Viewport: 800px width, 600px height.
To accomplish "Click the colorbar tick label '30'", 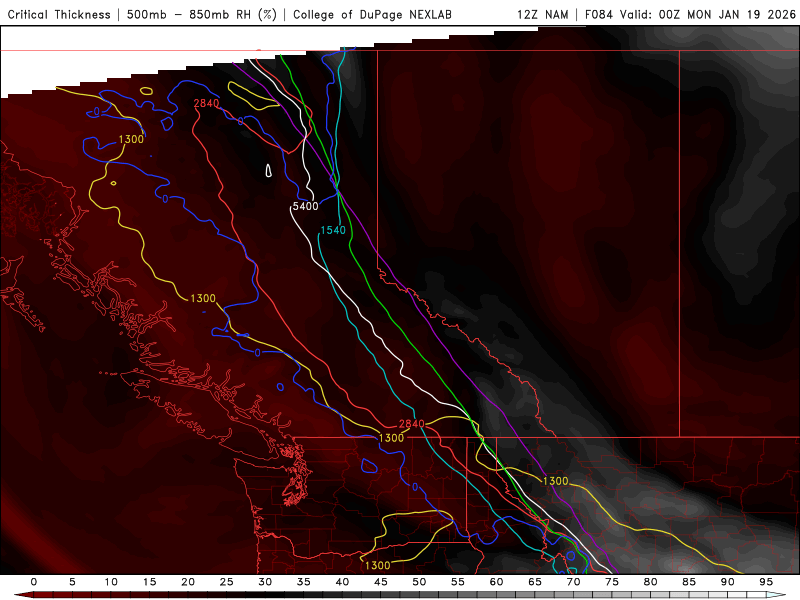I will [x=265, y=582].
